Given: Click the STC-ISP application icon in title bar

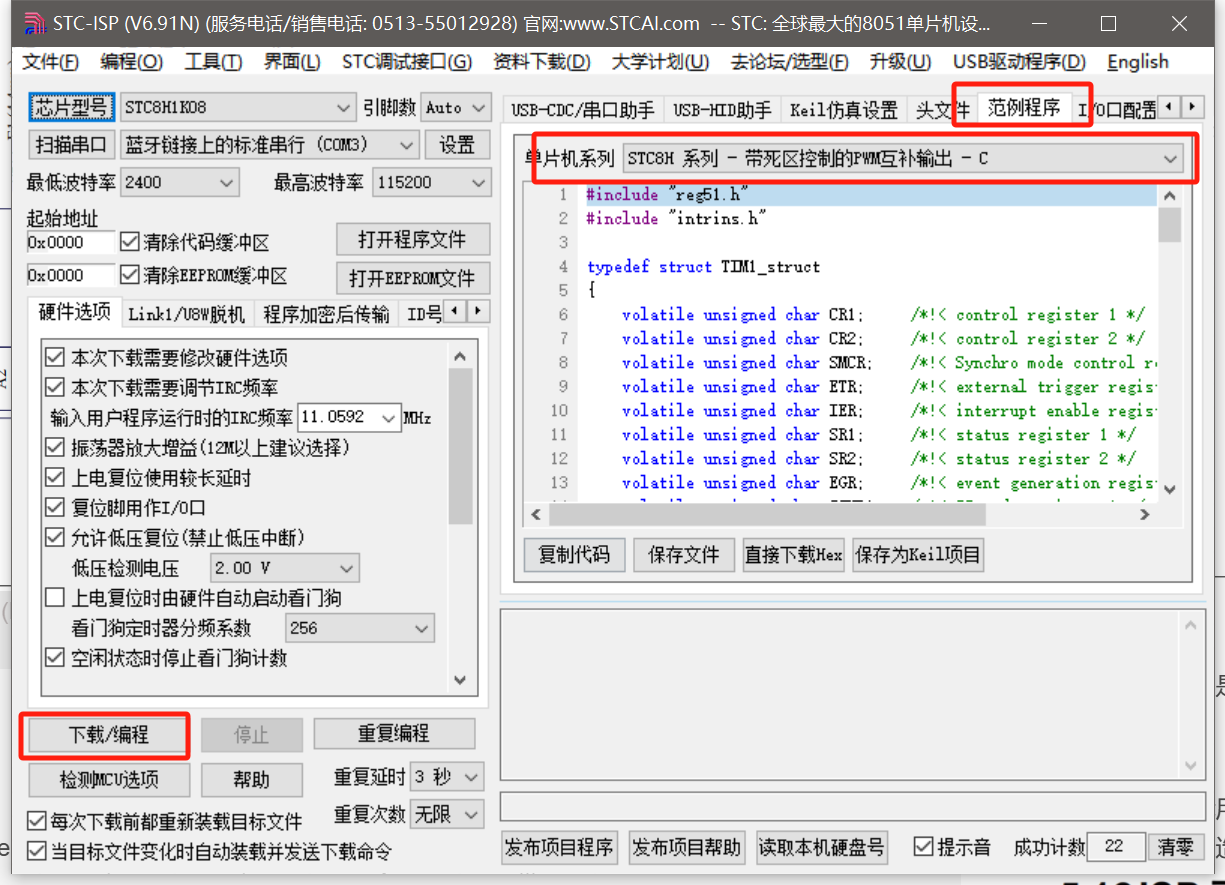Looking at the screenshot, I should (x=34, y=23).
